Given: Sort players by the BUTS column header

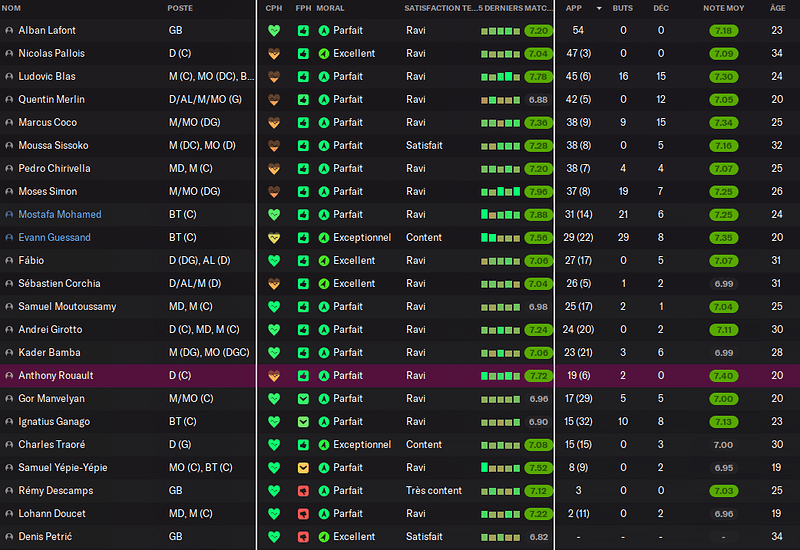Looking at the screenshot, I should [x=622, y=8].
